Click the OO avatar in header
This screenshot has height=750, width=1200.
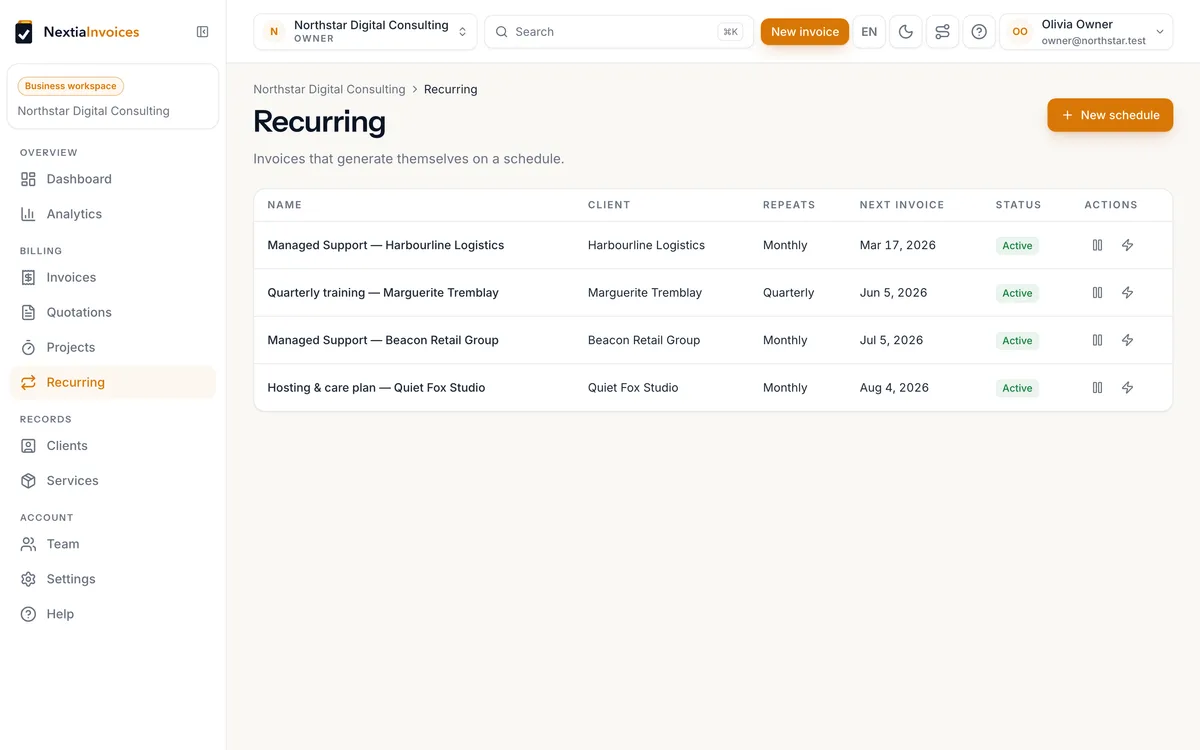(1020, 32)
